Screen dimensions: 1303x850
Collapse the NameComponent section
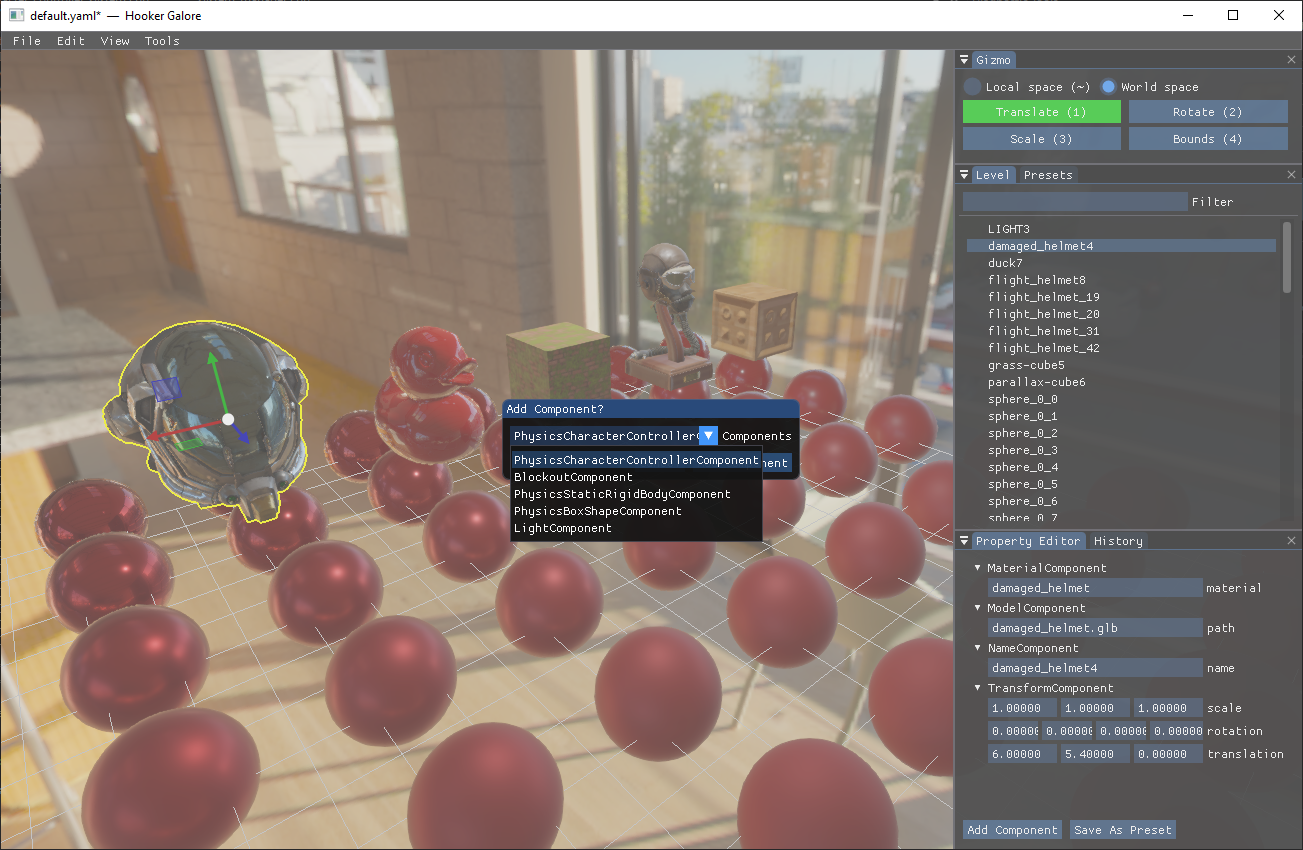click(978, 648)
